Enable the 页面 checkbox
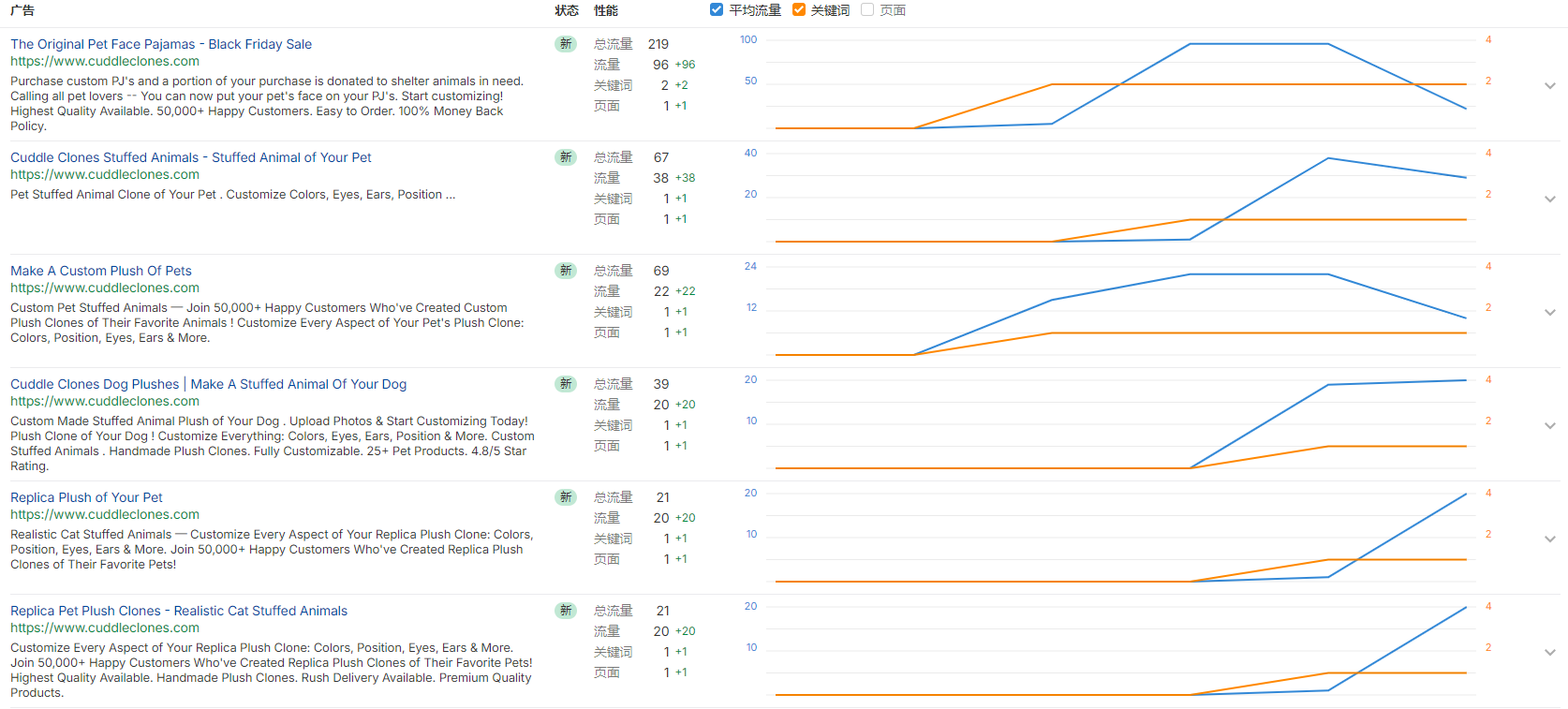The image size is (1568, 709). point(867,10)
